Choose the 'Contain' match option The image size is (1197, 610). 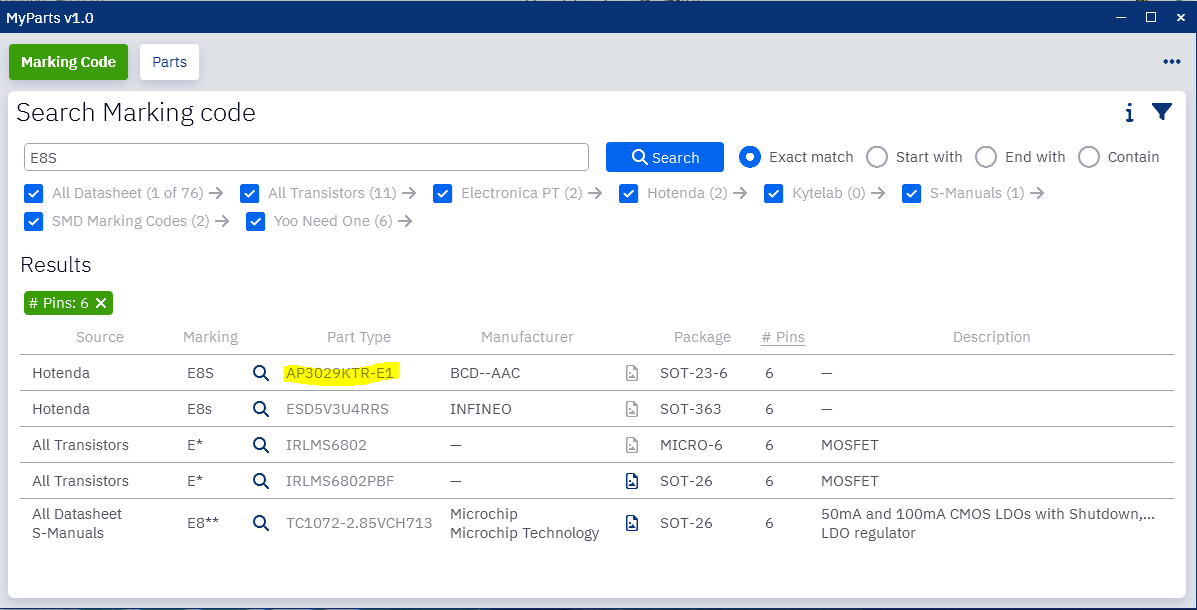coord(1089,157)
